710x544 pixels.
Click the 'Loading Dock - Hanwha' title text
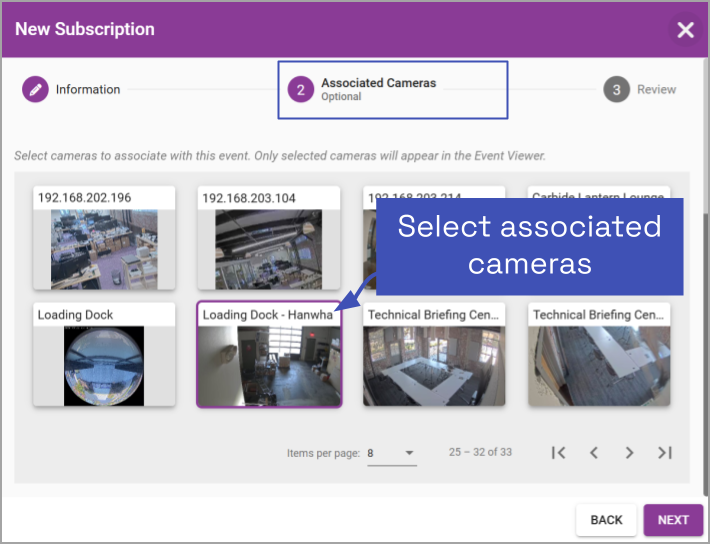tap(268, 315)
